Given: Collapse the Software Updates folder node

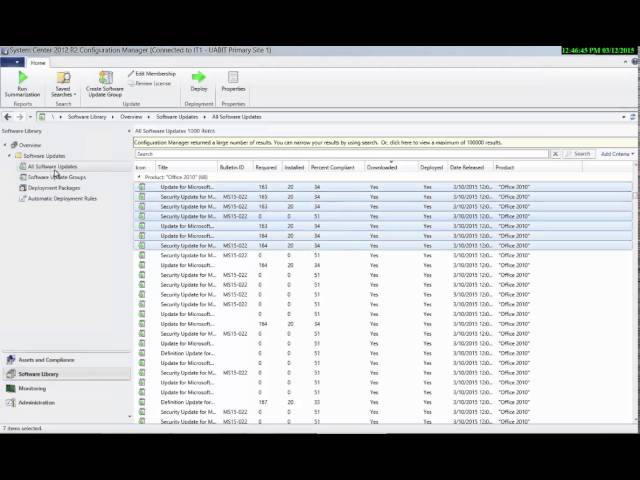Looking at the screenshot, I should coord(9,156).
